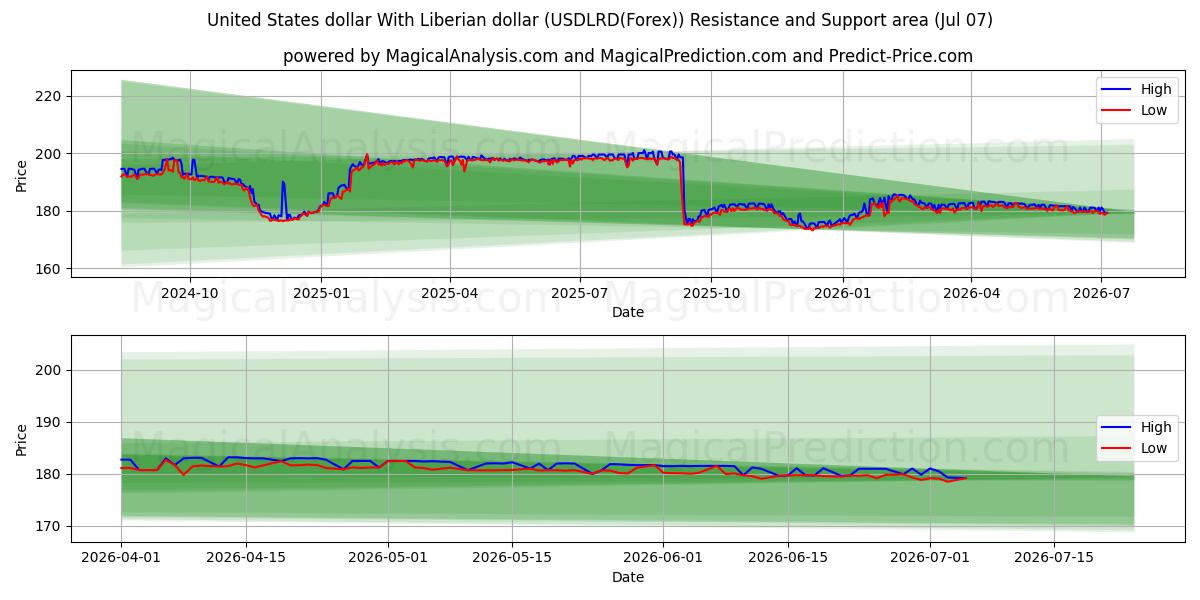Click the 2026-06-01 date tick label

coord(663,559)
